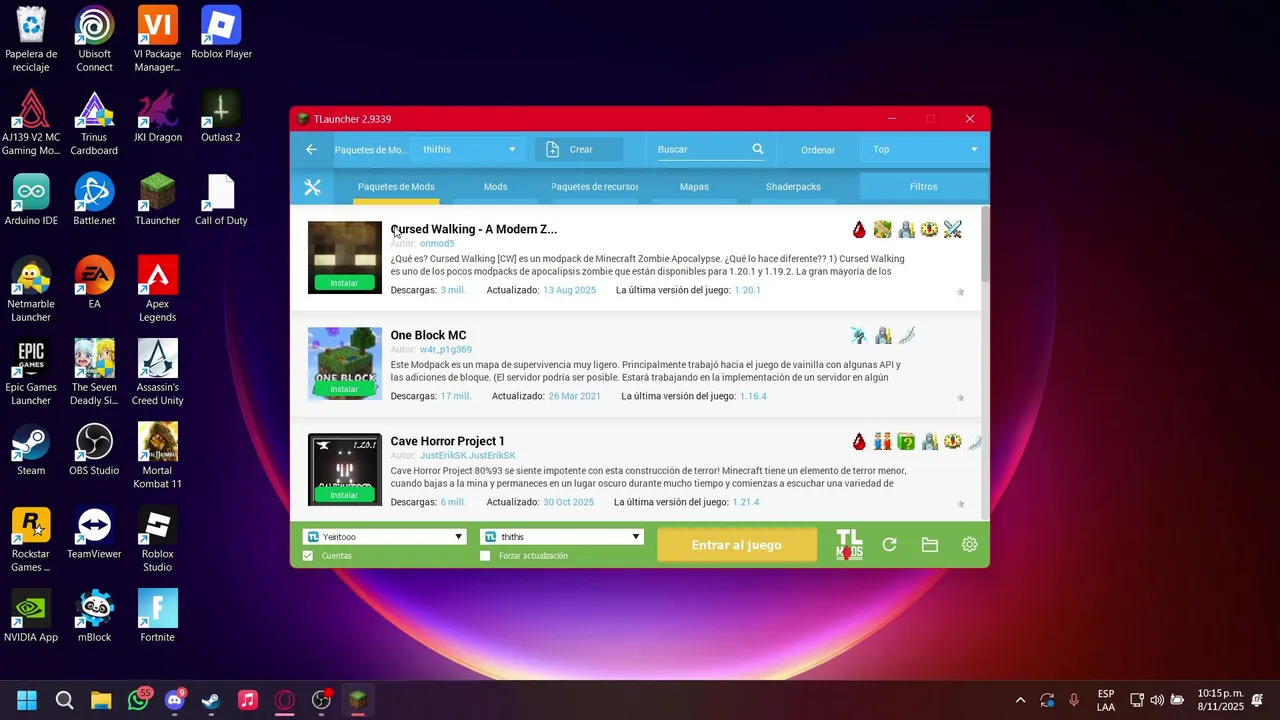Click the pickaxe category icon on One Block MC
This screenshot has width=1280, height=720.
point(859,336)
